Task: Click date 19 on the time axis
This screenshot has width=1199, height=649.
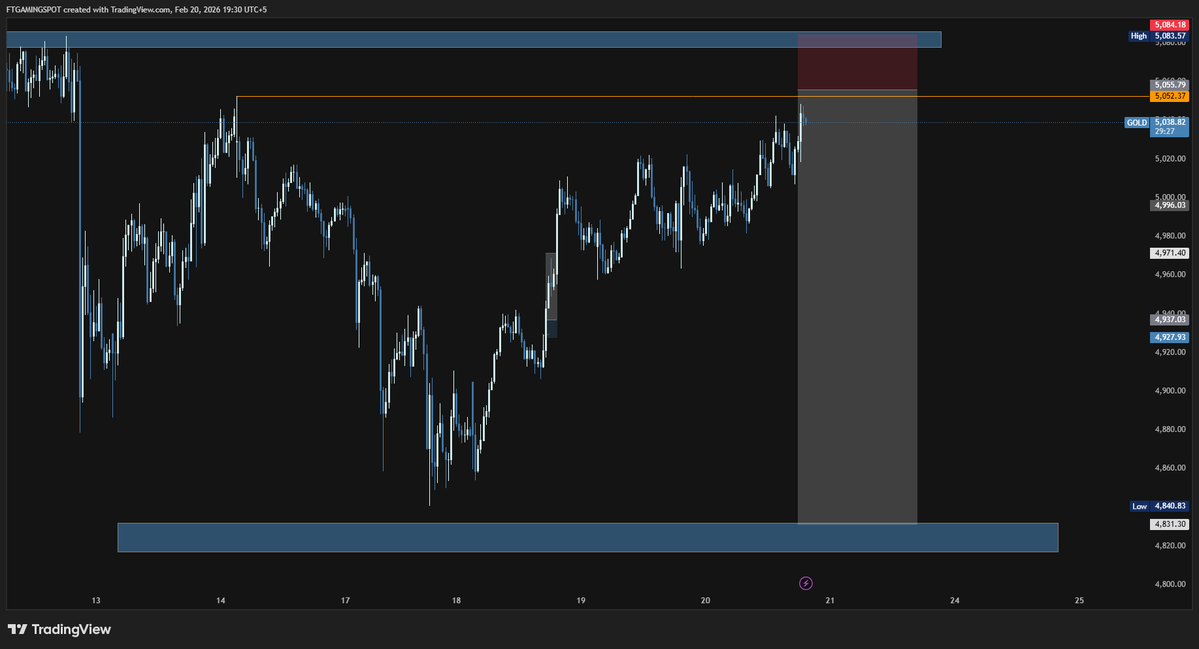Action: pos(580,601)
